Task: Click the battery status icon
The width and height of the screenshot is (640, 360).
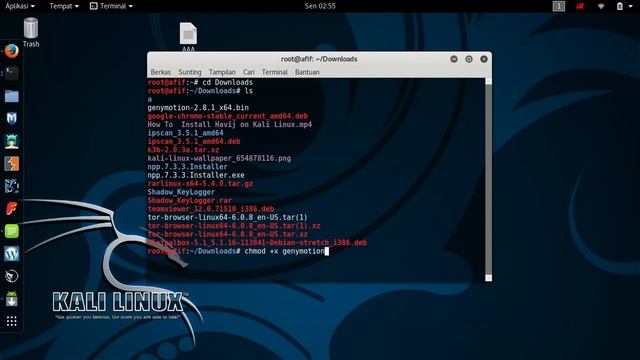Action: tap(620, 6)
